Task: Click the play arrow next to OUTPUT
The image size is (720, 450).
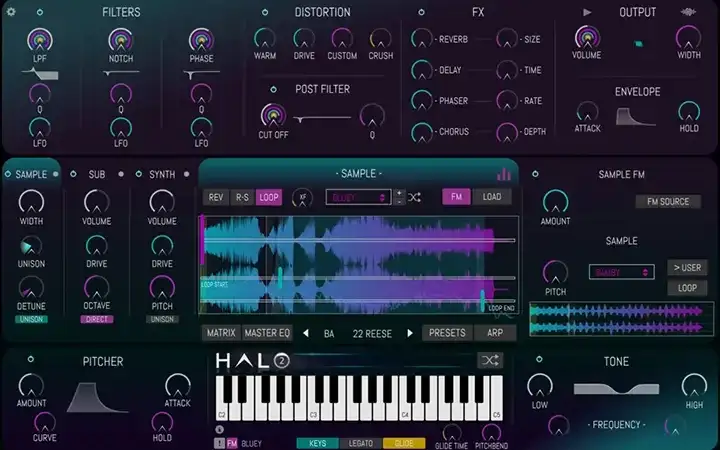Action: (587, 12)
